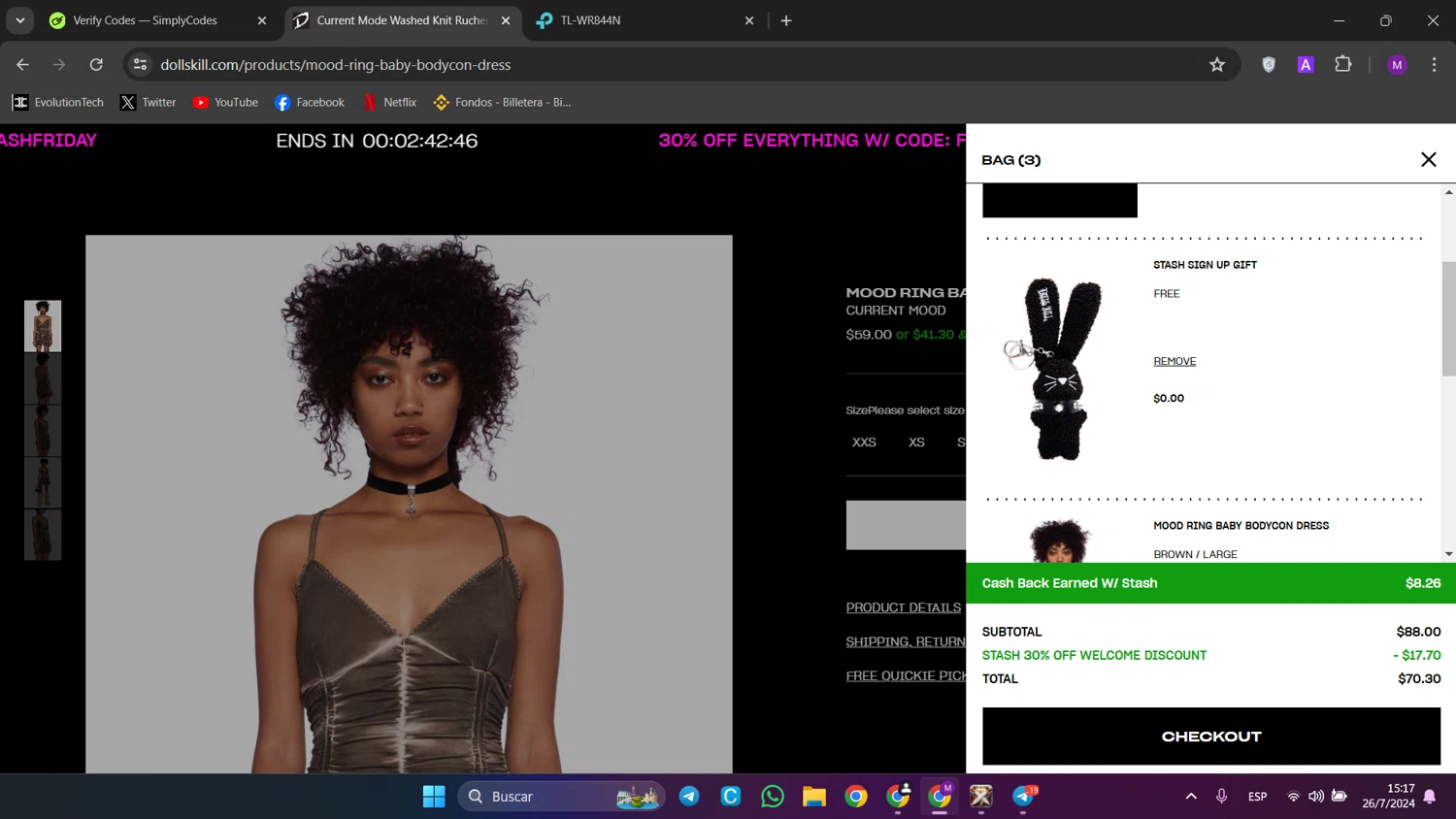Open Wi-Fi network settings

1293,797
